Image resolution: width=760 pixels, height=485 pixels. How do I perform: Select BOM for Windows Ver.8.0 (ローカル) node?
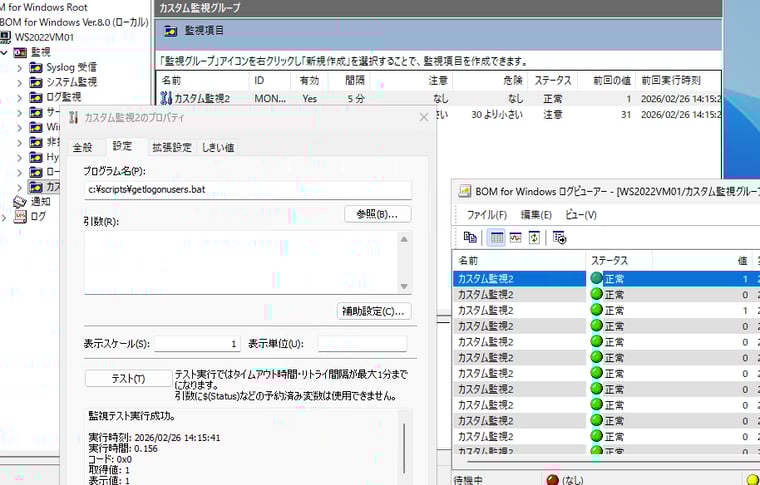pyautogui.click(x=74, y=22)
